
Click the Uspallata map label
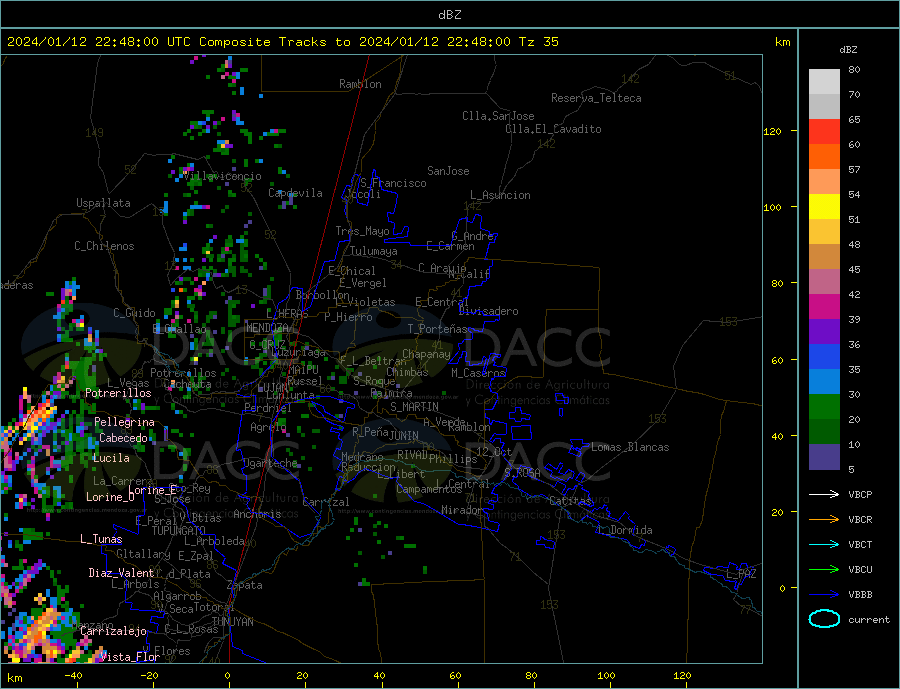click(x=103, y=203)
